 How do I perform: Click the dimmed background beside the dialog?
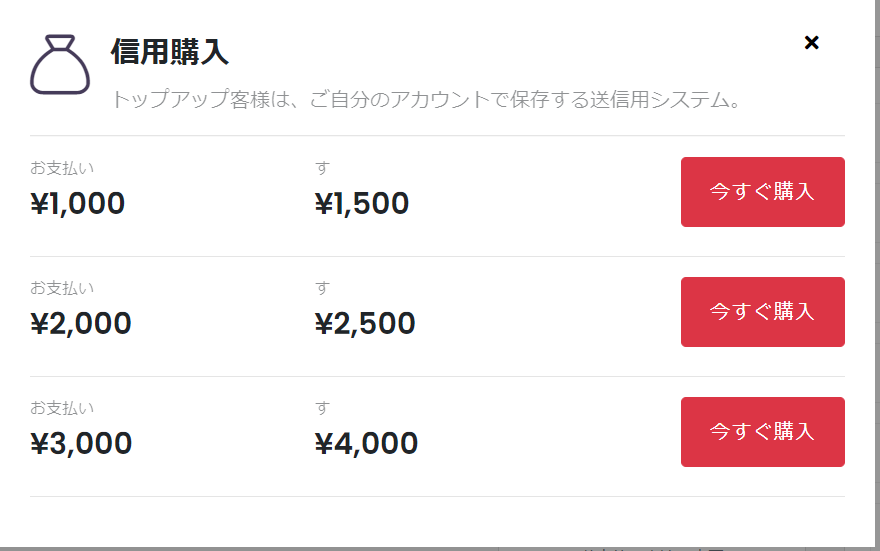pyautogui.click(x=877, y=281)
